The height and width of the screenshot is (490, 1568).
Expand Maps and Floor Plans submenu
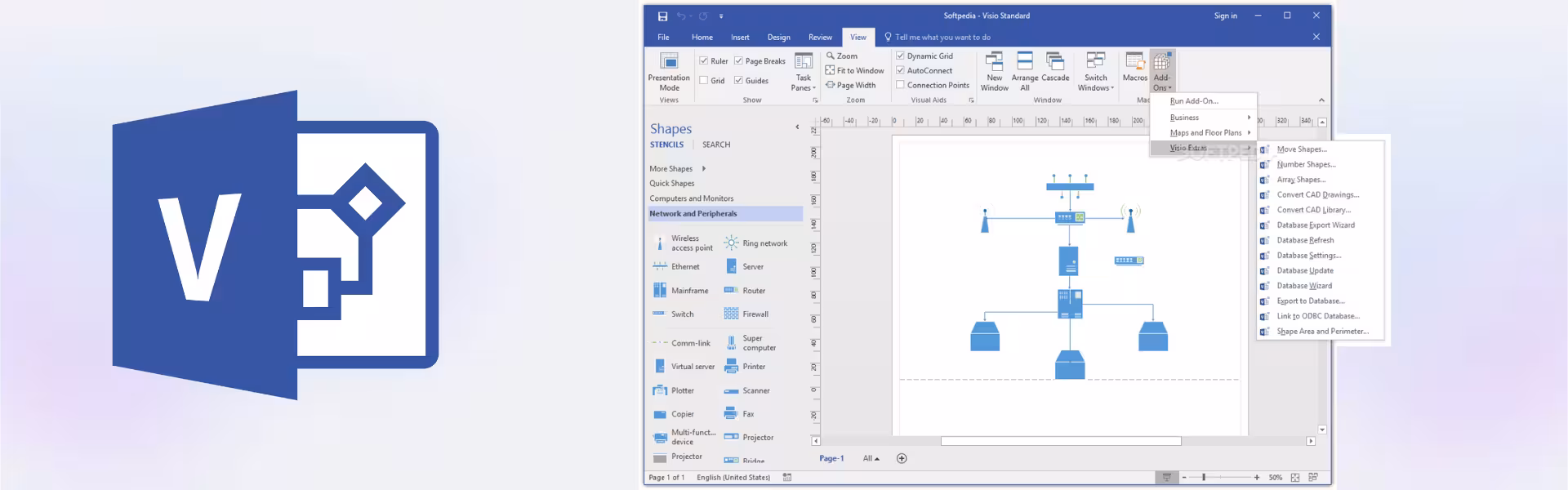1203,133
